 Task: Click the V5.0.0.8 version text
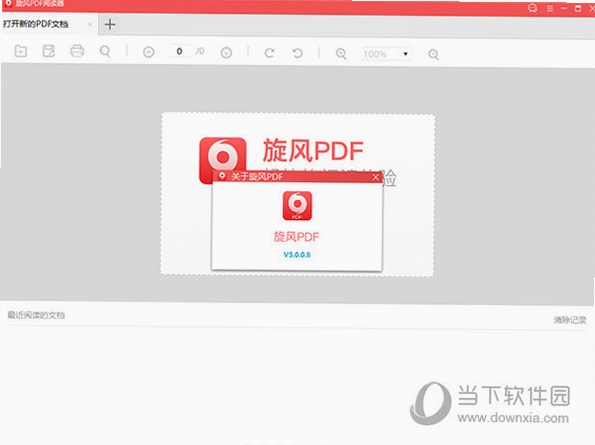click(297, 255)
